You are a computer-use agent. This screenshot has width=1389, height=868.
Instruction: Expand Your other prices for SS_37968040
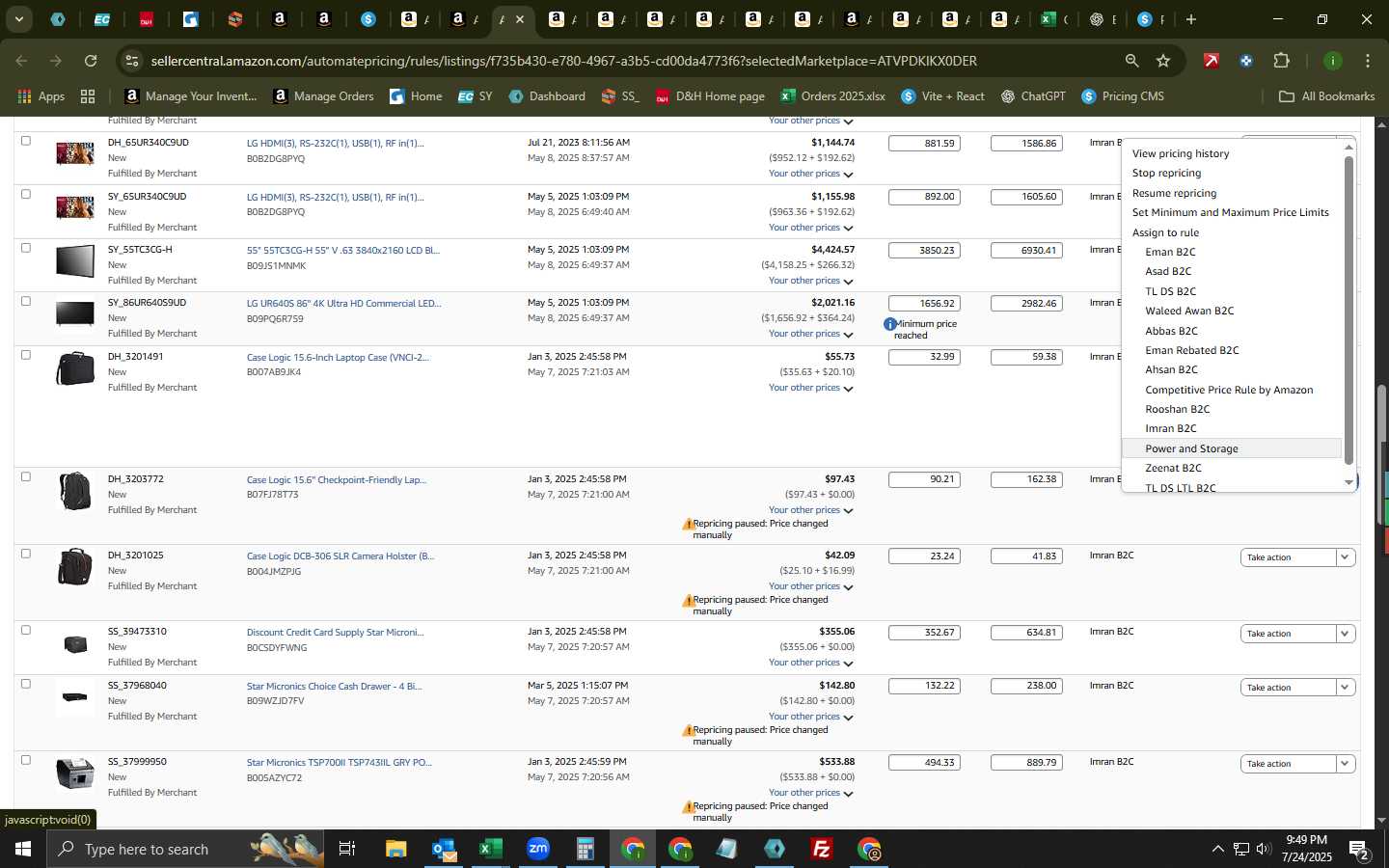811,717
